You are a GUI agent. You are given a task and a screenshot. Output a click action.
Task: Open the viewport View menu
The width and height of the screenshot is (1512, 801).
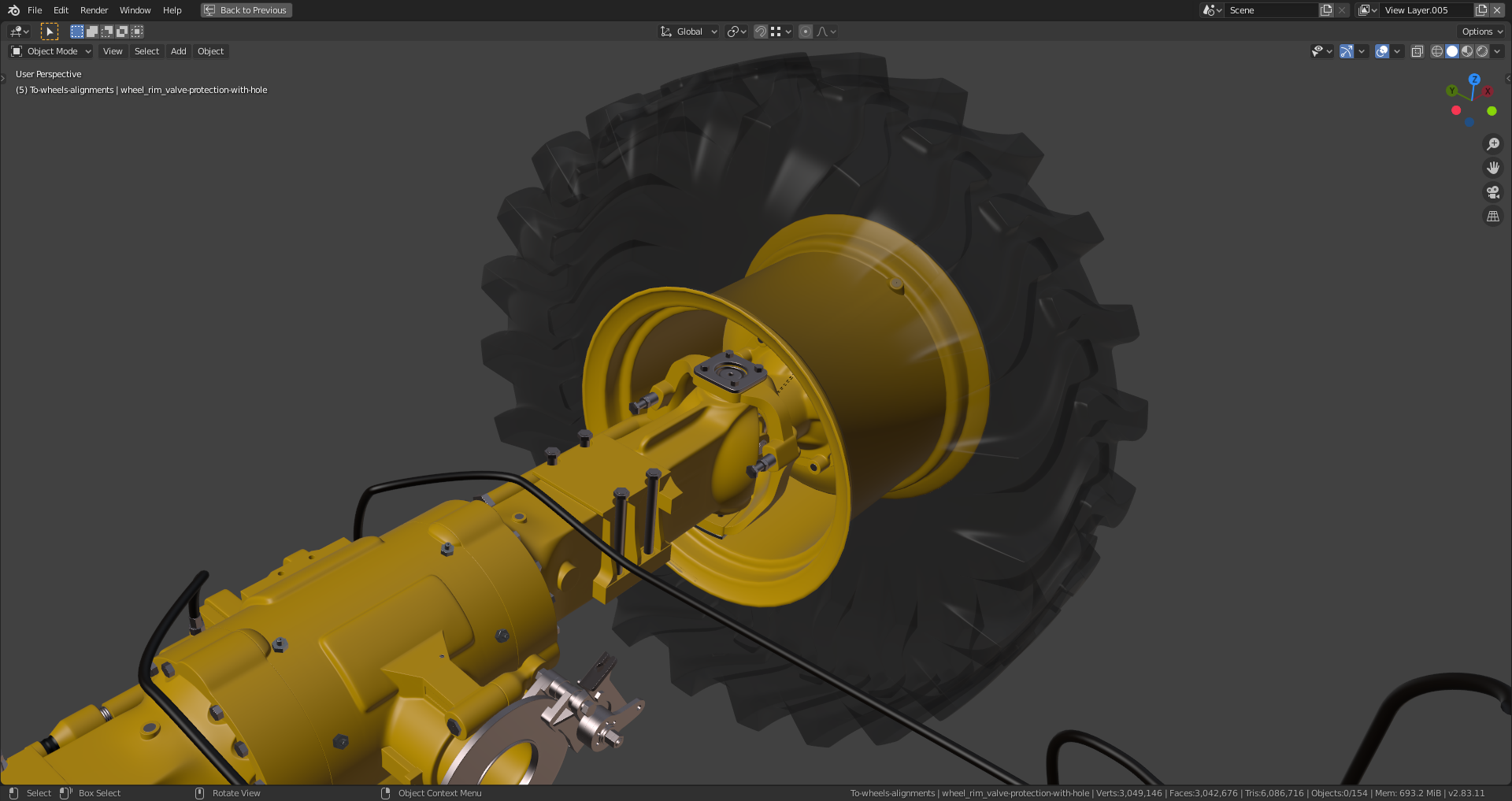[x=113, y=51]
